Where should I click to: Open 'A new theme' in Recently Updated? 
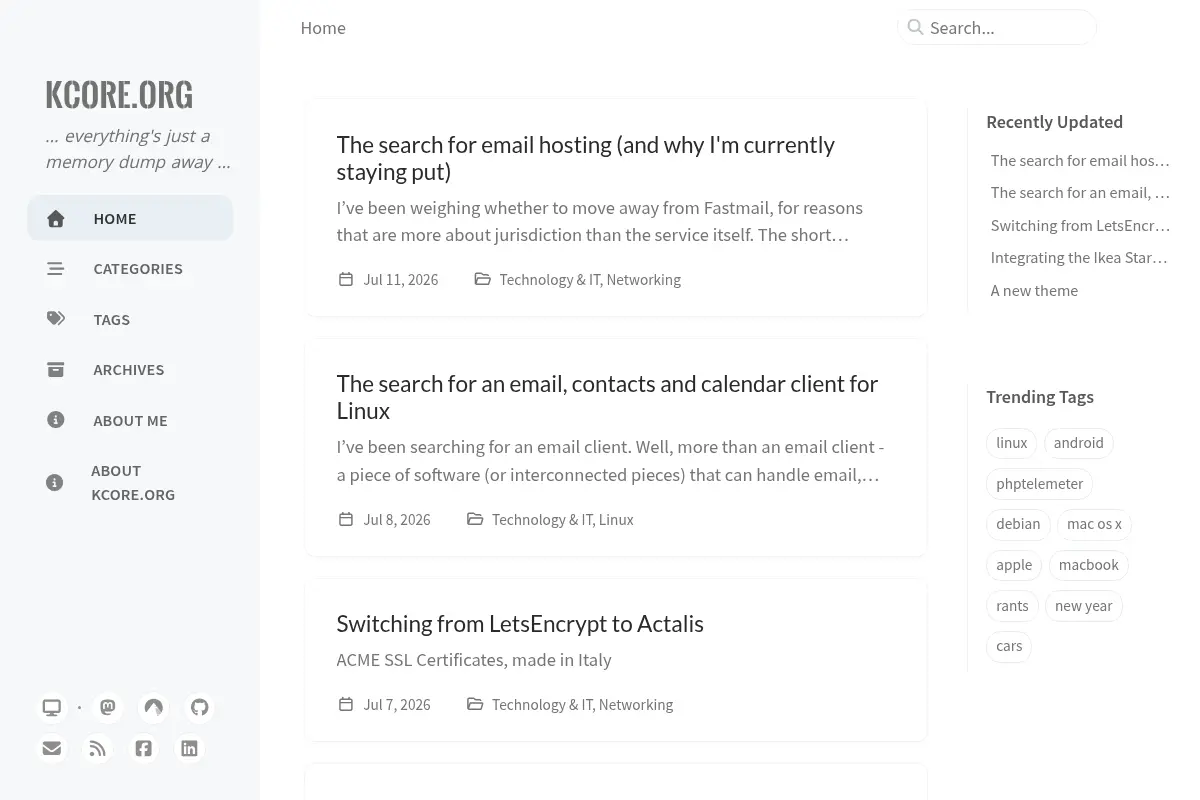(1034, 290)
